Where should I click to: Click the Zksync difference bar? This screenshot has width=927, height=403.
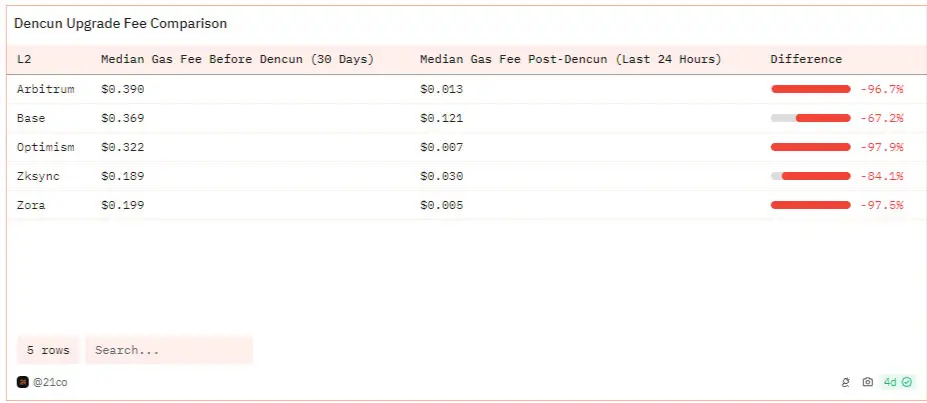click(811, 176)
